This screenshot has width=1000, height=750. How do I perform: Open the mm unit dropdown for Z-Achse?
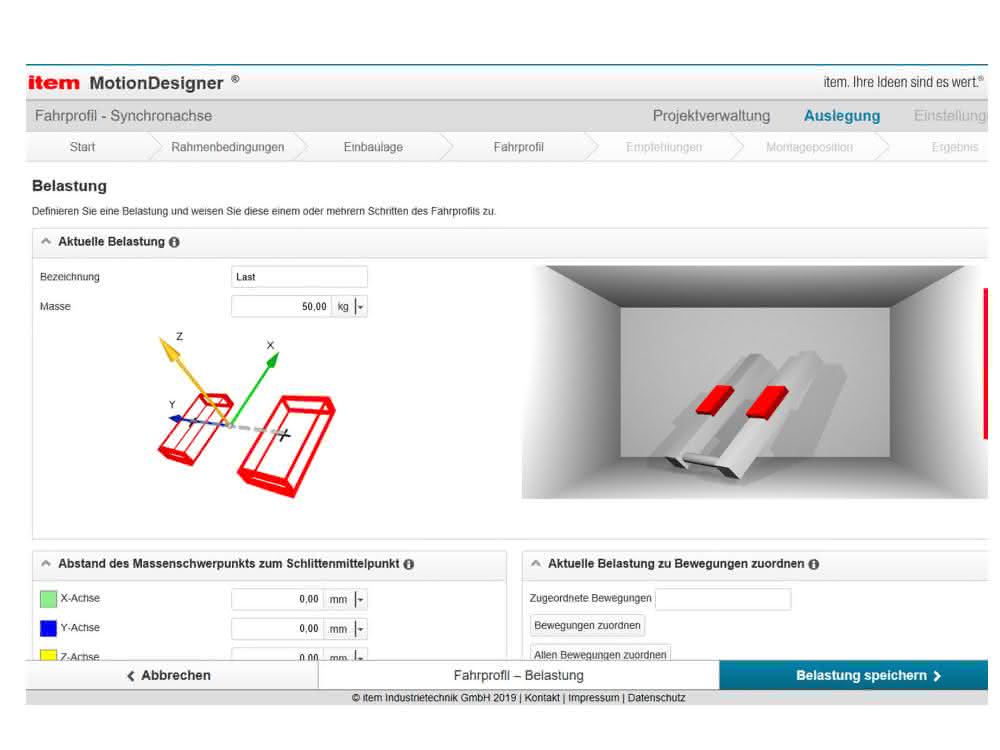(360, 656)
